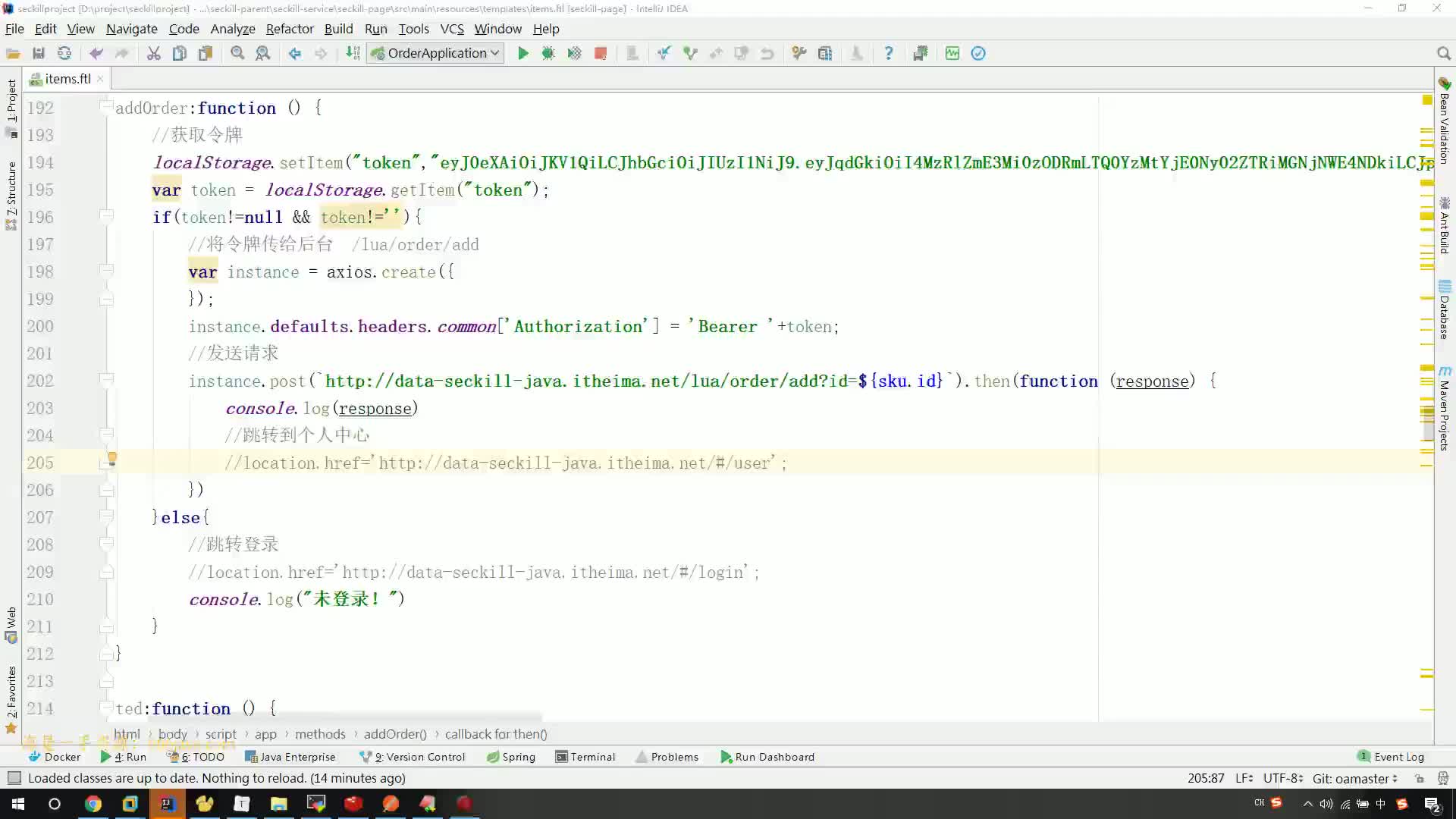Open the Docker tool window

click(x=55, y=757)
